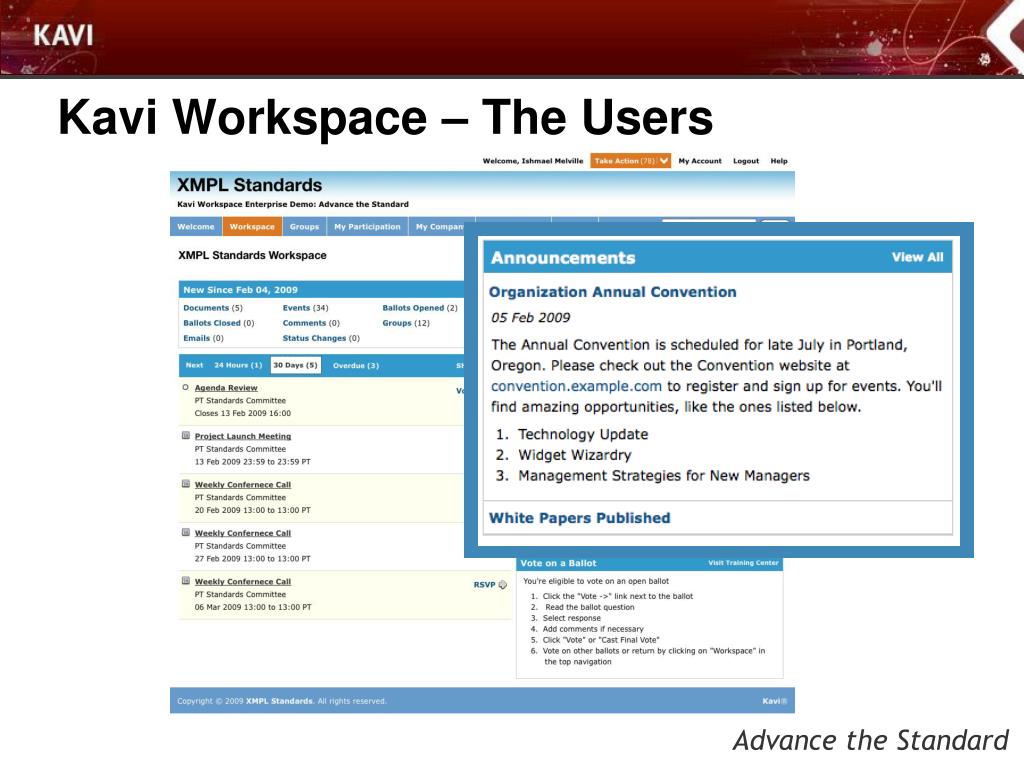This screenshot has height=768, width=1024.
Task: Open Weekly Conference Call on 20 Feb 2009
Action: pos(243,485)
